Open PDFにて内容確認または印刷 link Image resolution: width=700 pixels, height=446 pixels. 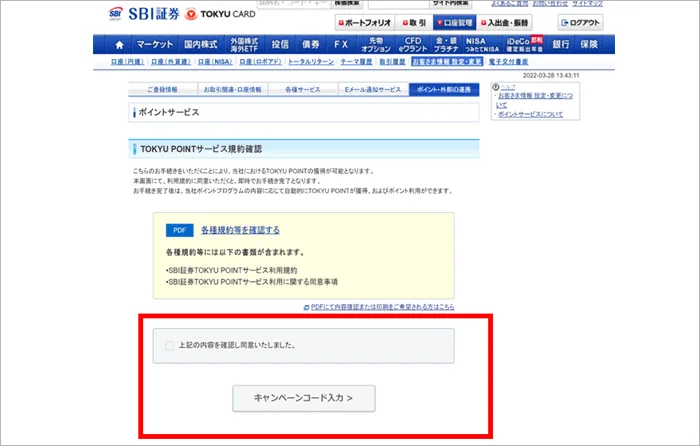(382, 307)
